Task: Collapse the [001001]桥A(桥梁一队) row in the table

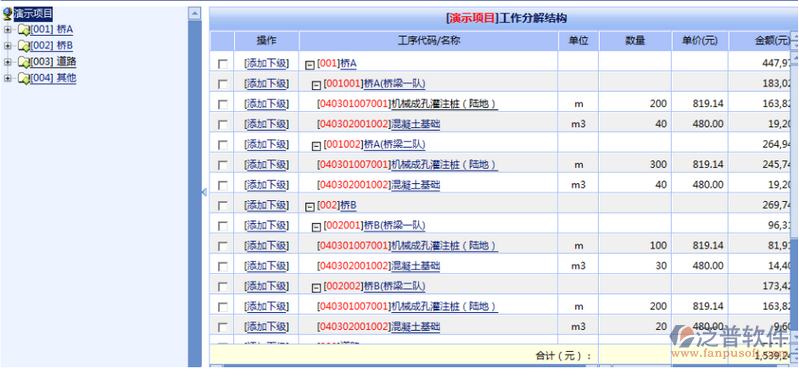Action: click(x=316, y=85)
